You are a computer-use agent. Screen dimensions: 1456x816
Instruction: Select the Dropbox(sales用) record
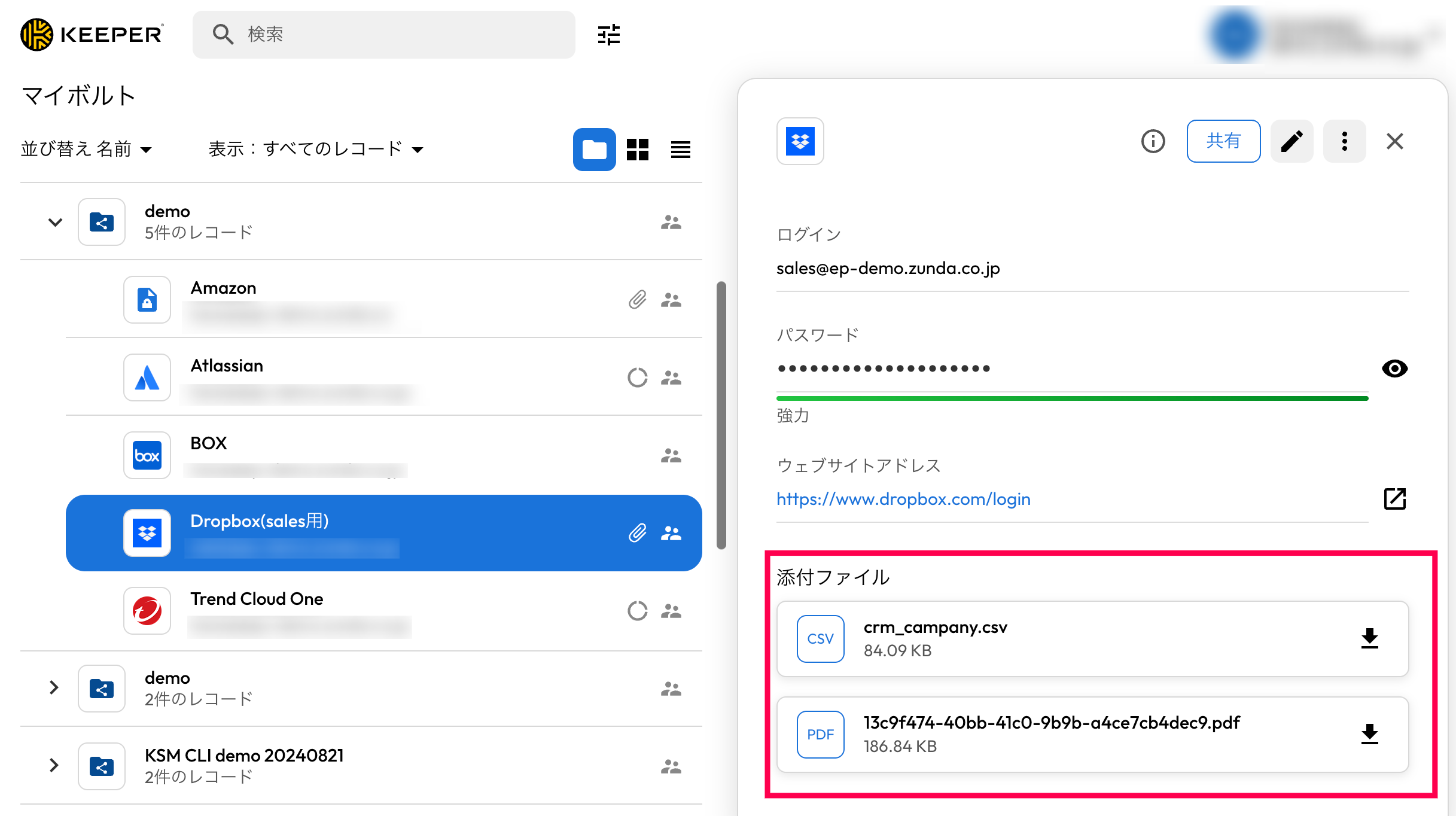[383, 532]
